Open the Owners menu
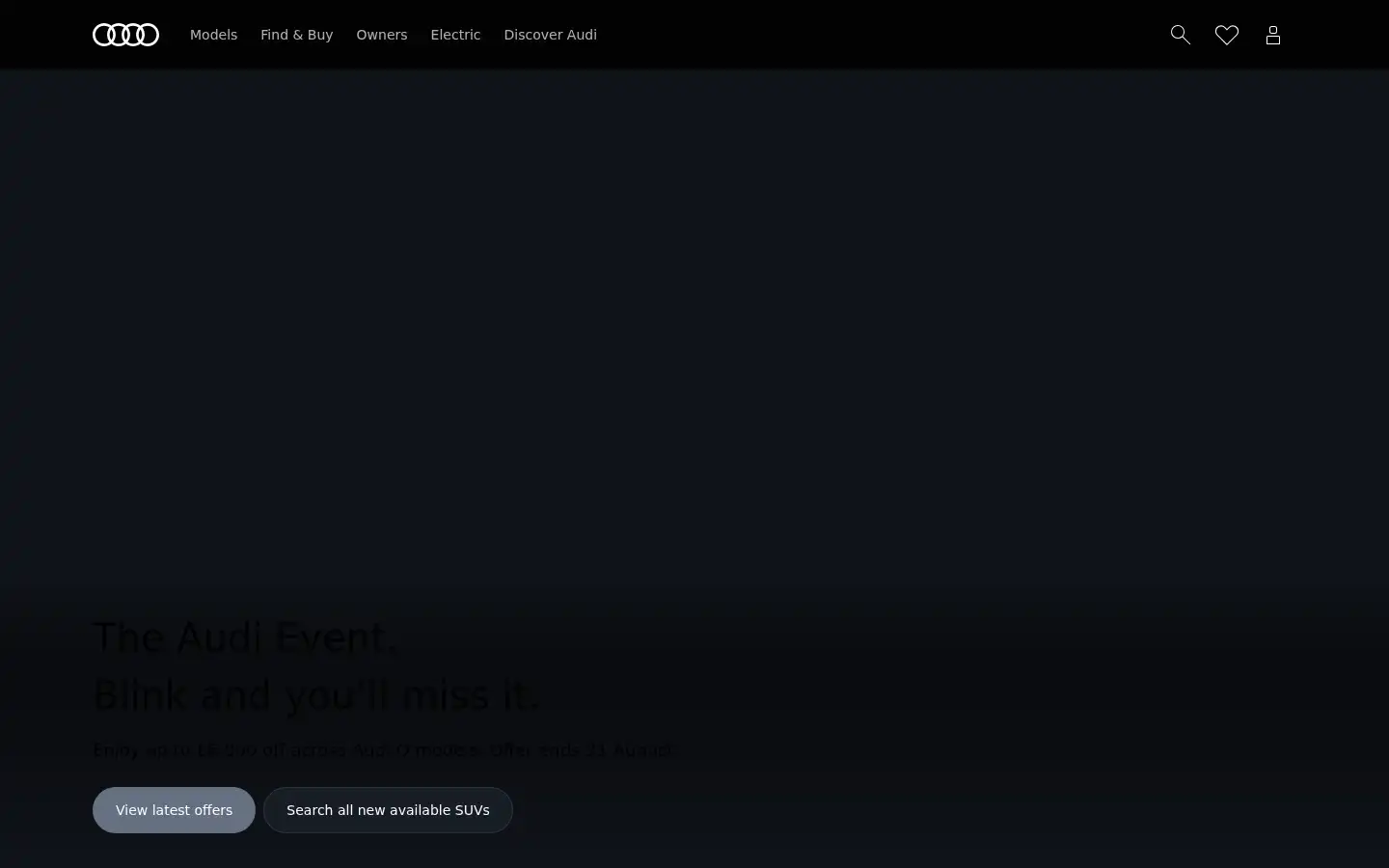 [x=382, y=35]
